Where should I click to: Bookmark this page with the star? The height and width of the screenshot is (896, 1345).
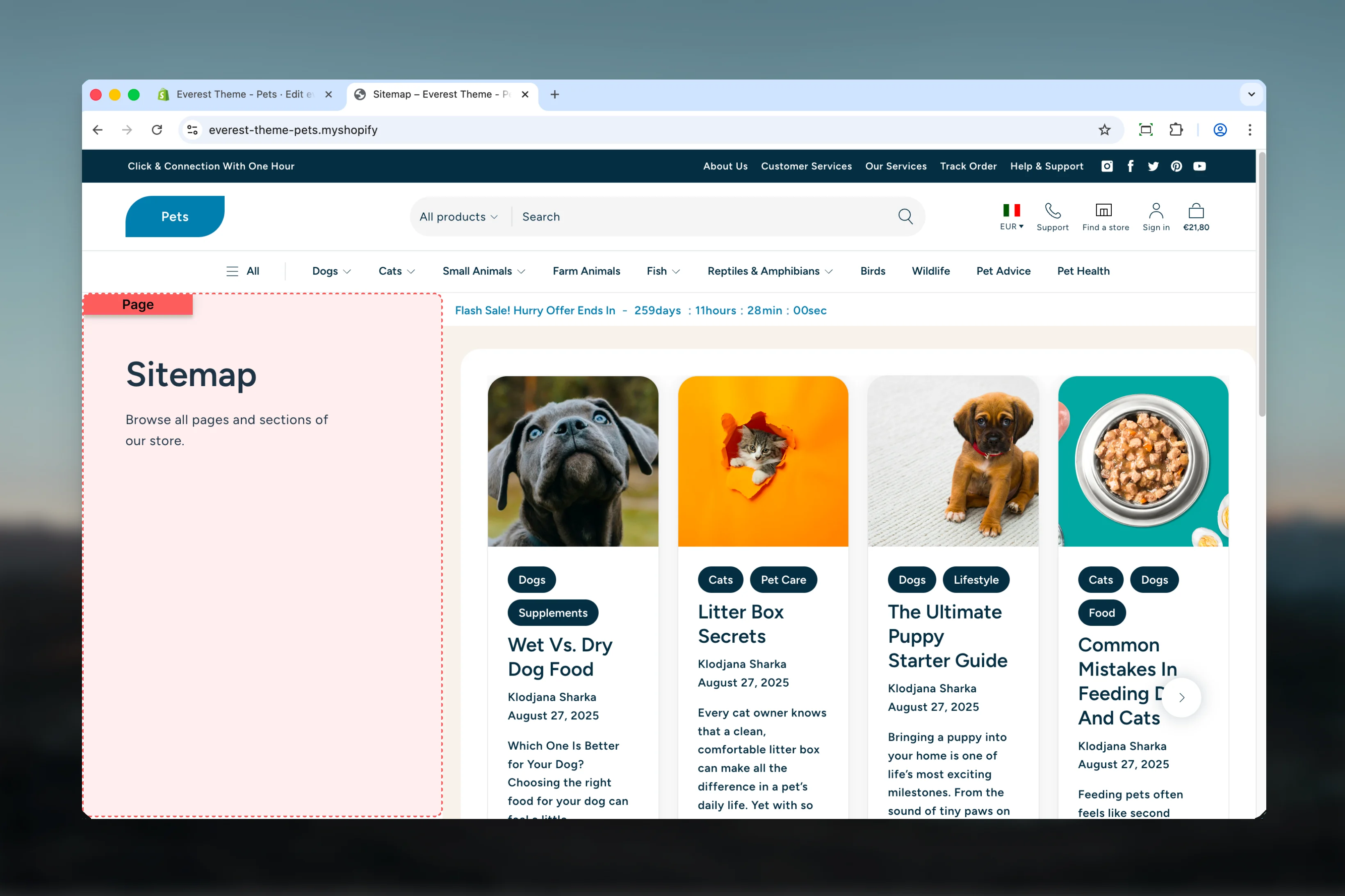click(1104, 130)
